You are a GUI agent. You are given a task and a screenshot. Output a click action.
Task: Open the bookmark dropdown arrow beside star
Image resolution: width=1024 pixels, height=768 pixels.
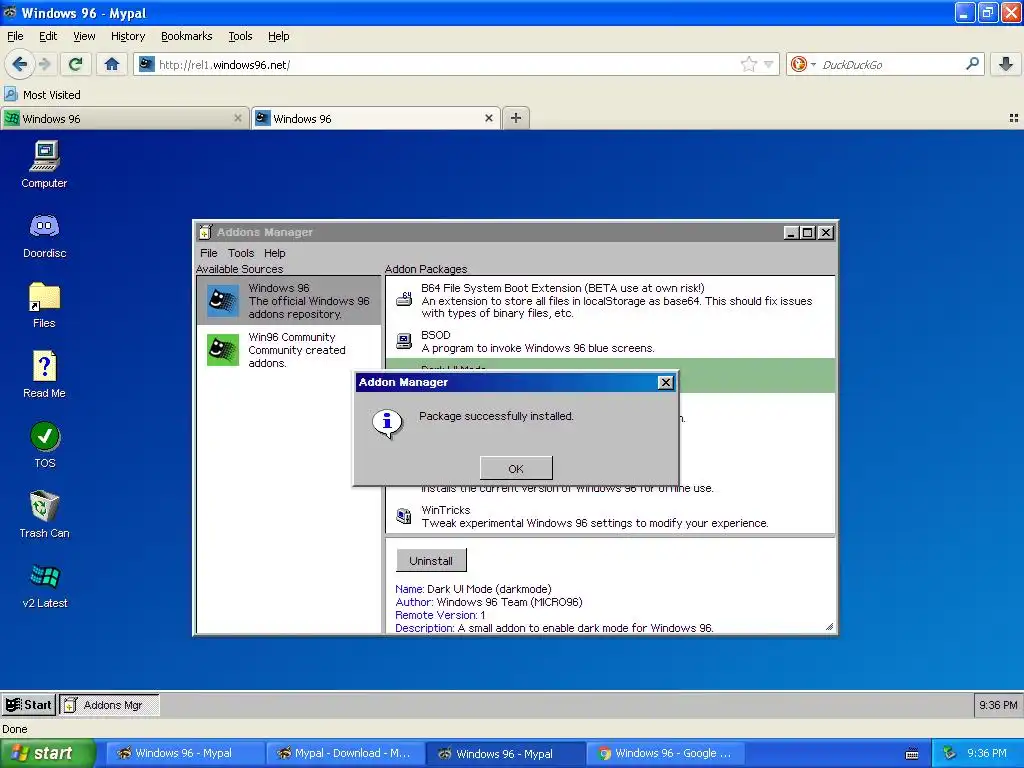(769, 64)
